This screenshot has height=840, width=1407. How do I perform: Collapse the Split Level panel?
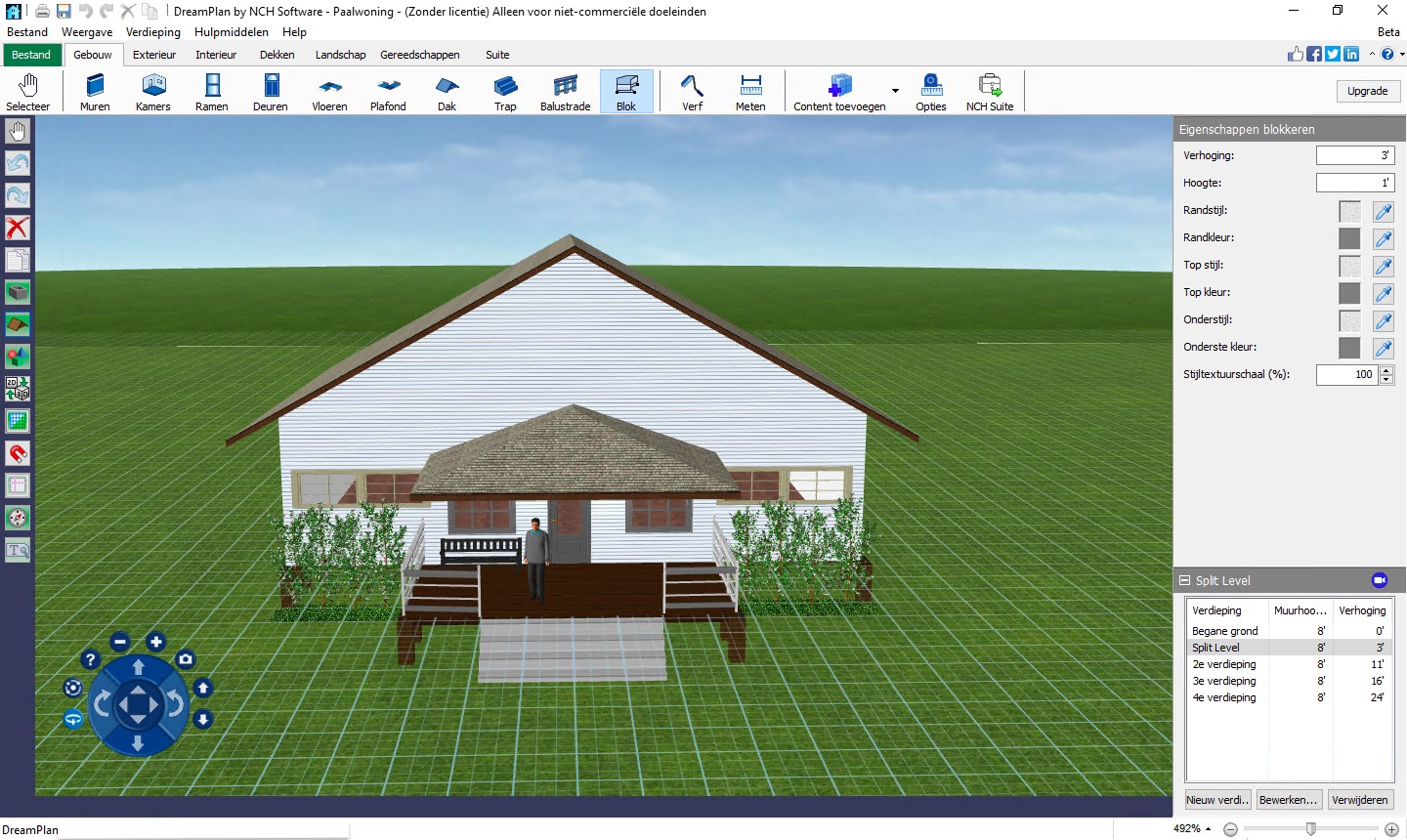[1184, 579]
